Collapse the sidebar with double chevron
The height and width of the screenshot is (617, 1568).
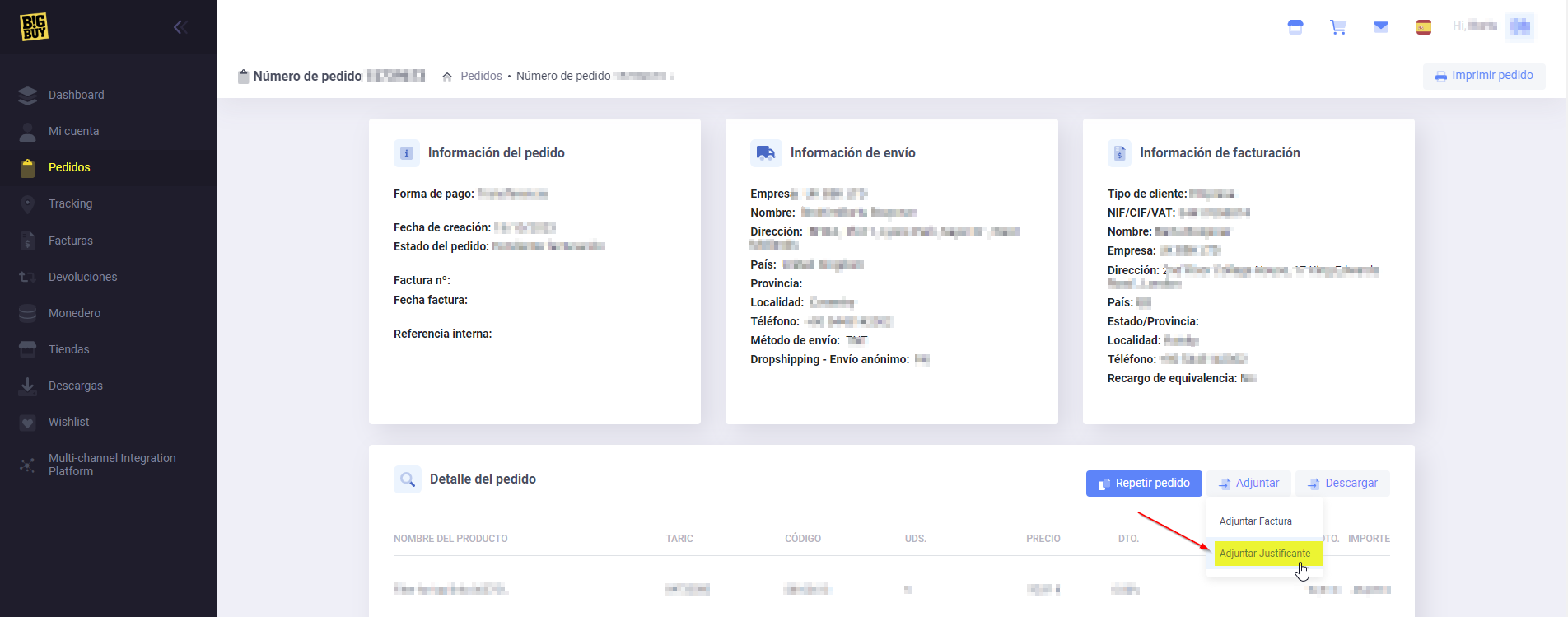(x=180, y=27)
